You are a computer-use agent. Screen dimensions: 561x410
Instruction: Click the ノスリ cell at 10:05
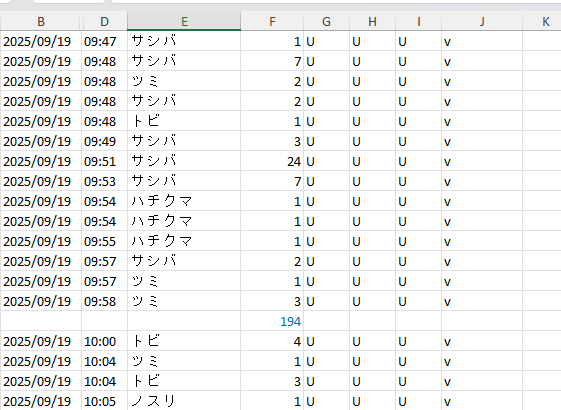184,401
